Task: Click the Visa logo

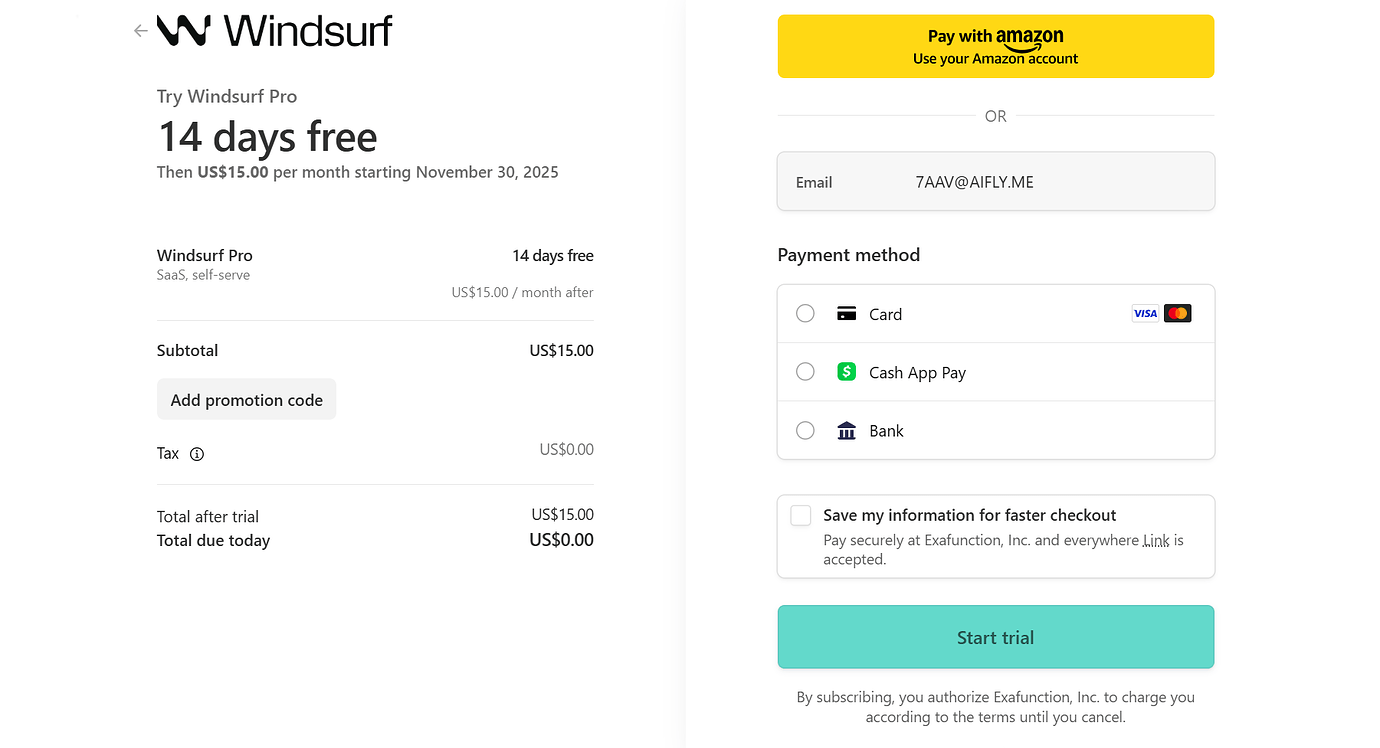Action: [1145, 314]
